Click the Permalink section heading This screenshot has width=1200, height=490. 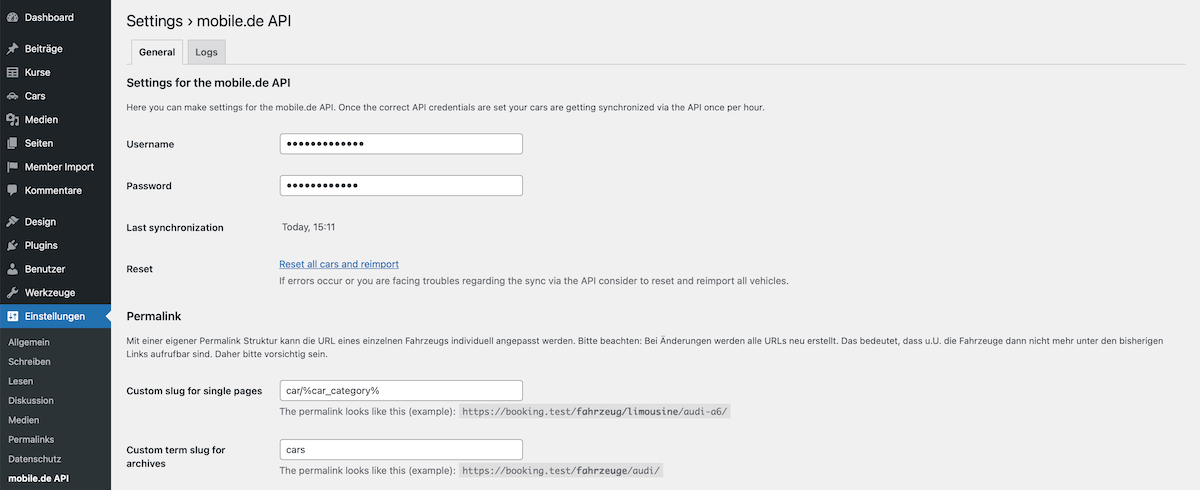click(154, 316)
